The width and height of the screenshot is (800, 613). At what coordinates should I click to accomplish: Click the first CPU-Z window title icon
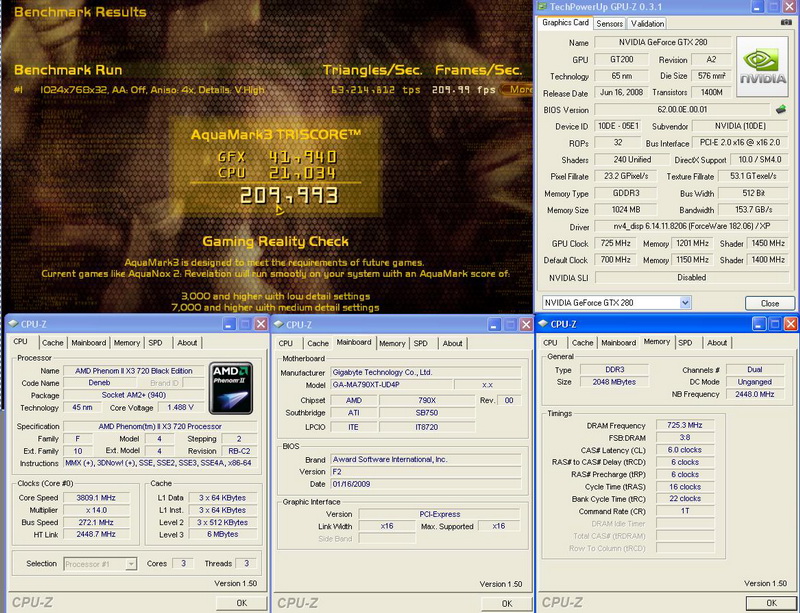[x=13, y=324]
